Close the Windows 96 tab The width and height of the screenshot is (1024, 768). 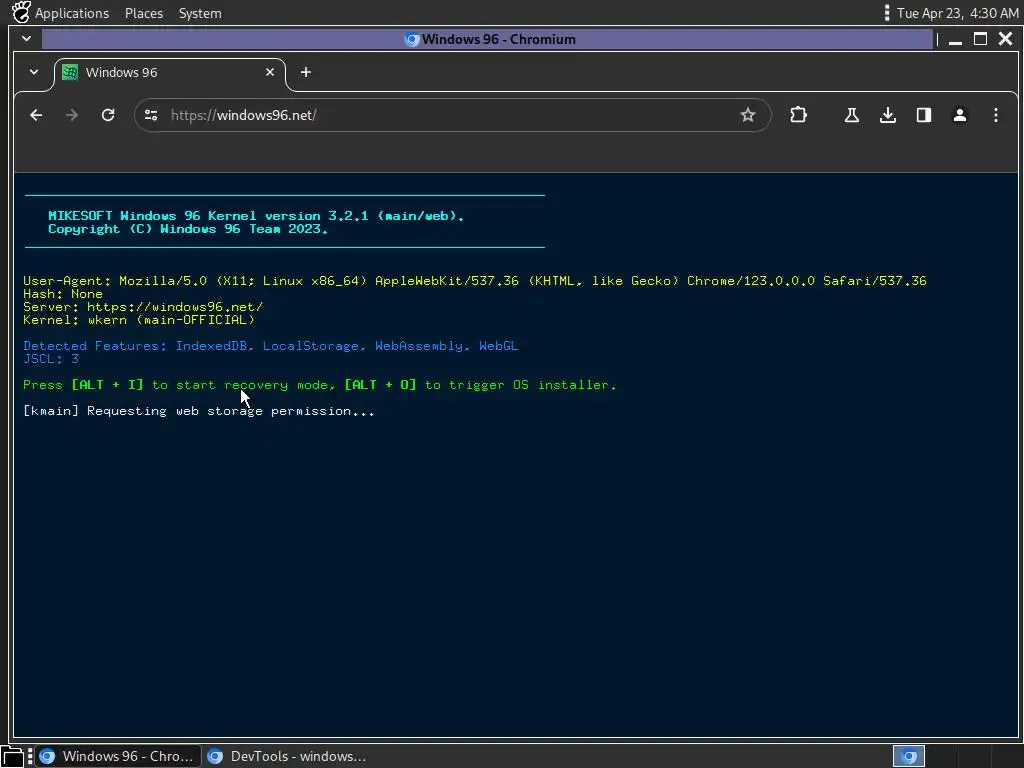point(270,72)
